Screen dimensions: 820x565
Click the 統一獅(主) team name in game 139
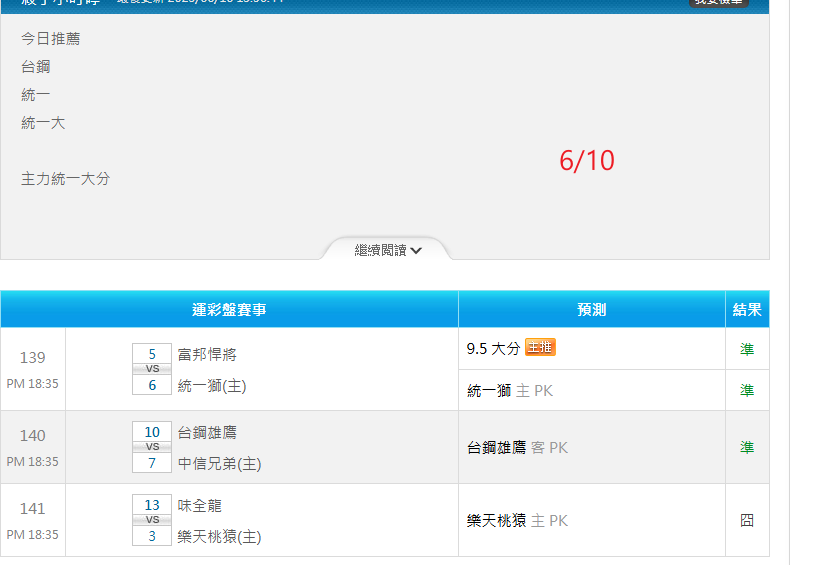pos(212,386)
